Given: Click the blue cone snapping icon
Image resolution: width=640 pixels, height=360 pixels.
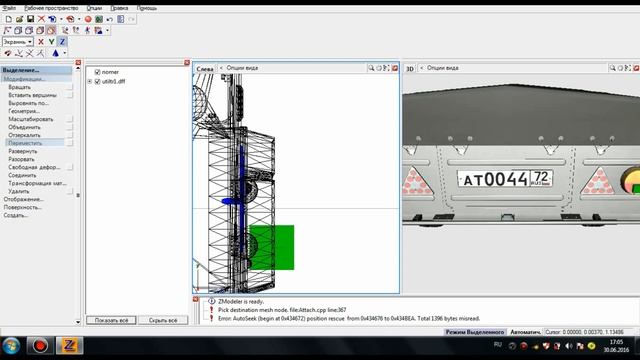Looking at the screenshot, I should pos(56,53).
